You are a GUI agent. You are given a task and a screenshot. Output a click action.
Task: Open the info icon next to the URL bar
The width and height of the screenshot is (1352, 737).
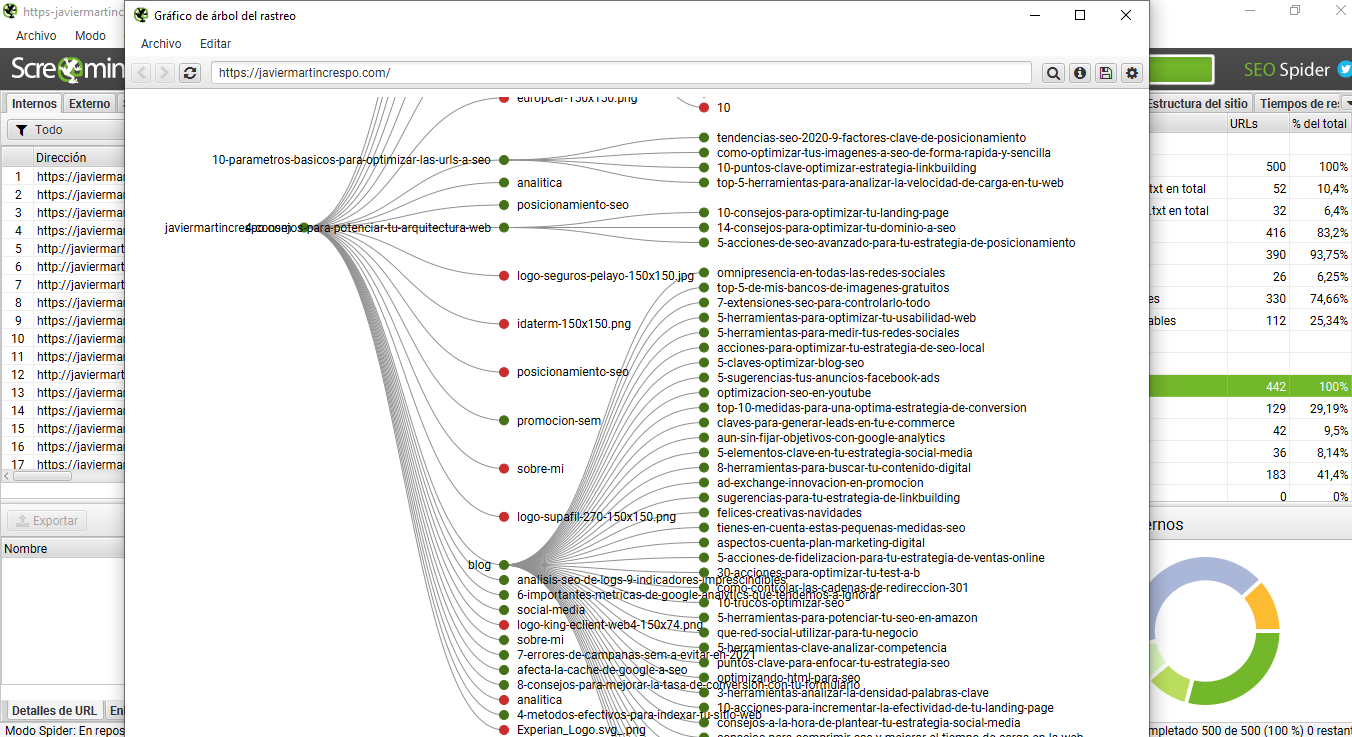coord(1080,73)
